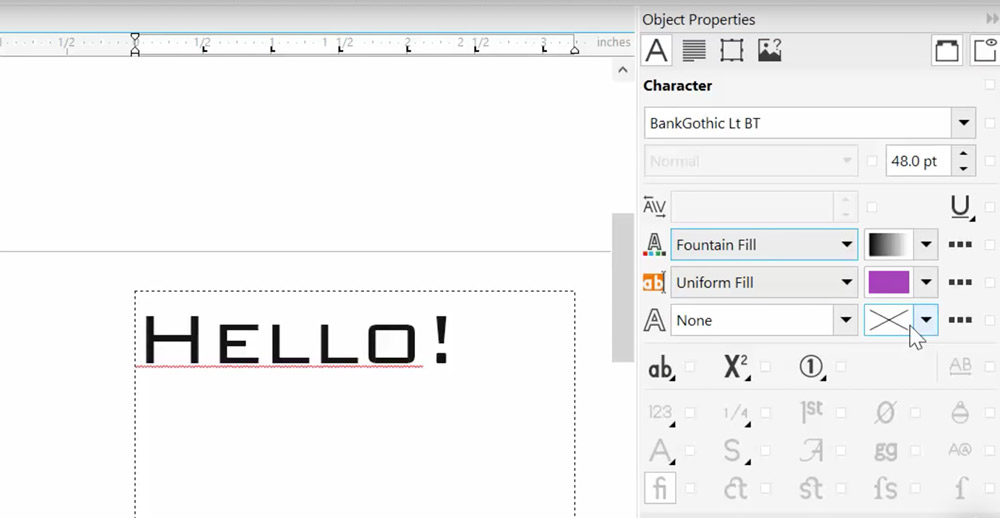
Task: Click the ornaments icon
Action: coord(960,413)
